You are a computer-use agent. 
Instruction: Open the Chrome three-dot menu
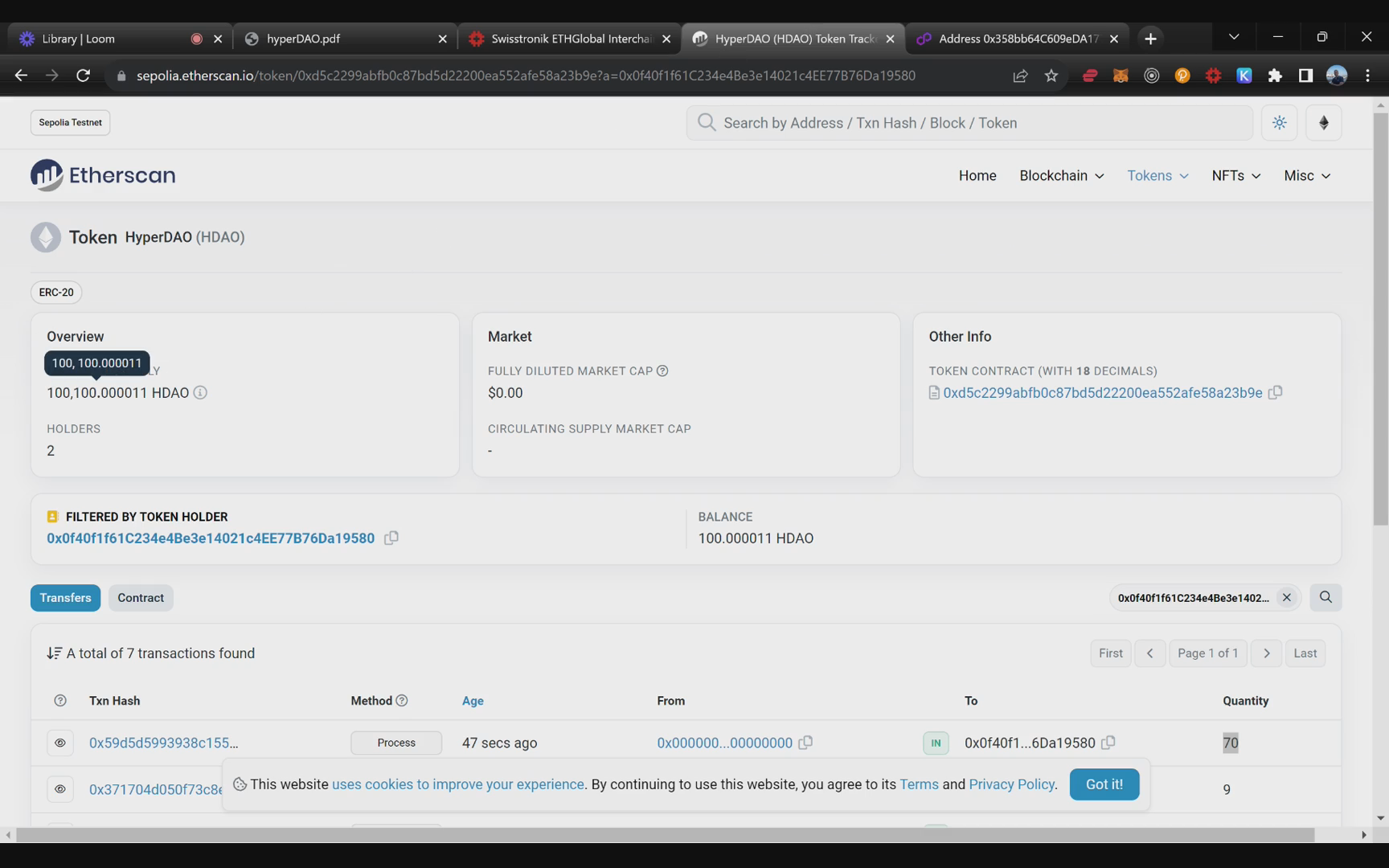1367,76
